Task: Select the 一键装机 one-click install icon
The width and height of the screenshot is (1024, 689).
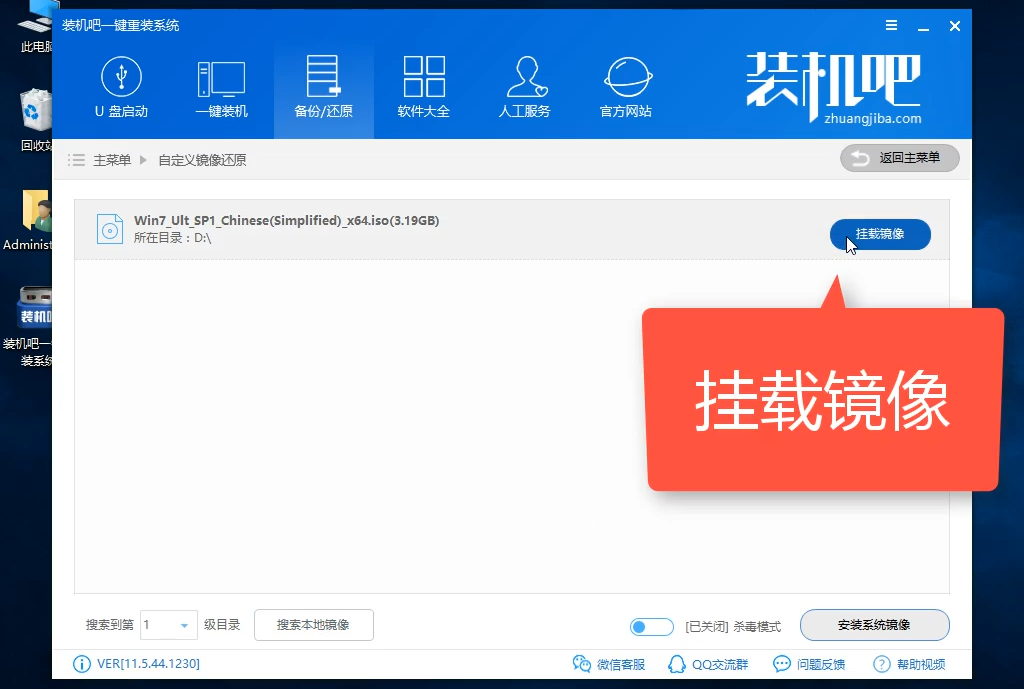Action: tap(221, 77)
